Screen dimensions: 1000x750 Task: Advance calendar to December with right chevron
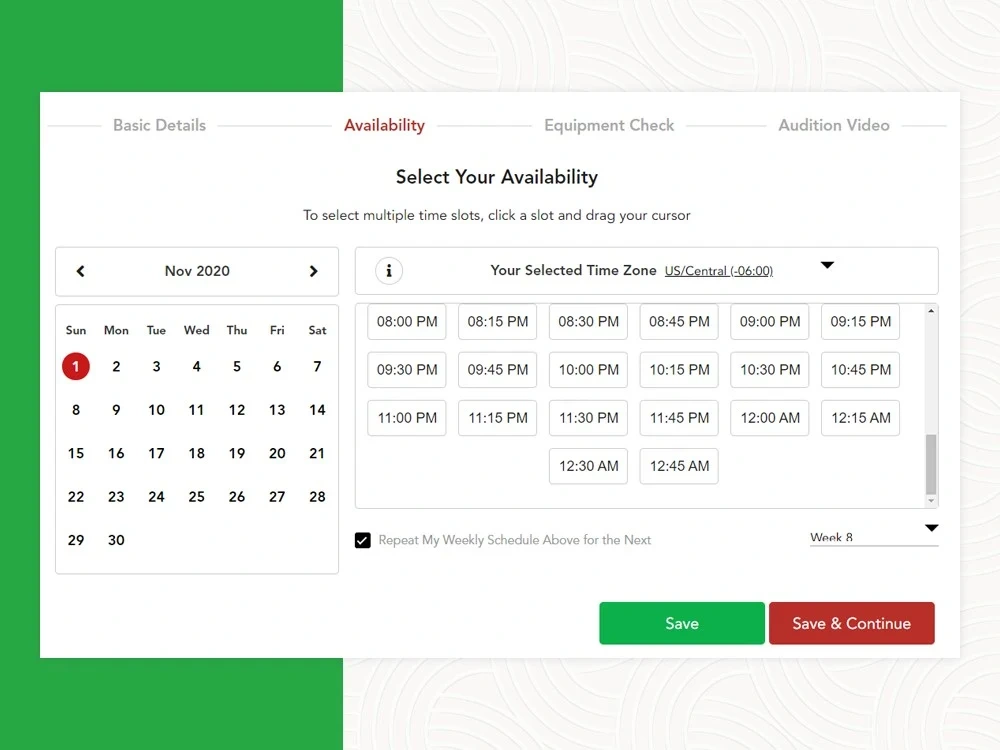(312, 271)
